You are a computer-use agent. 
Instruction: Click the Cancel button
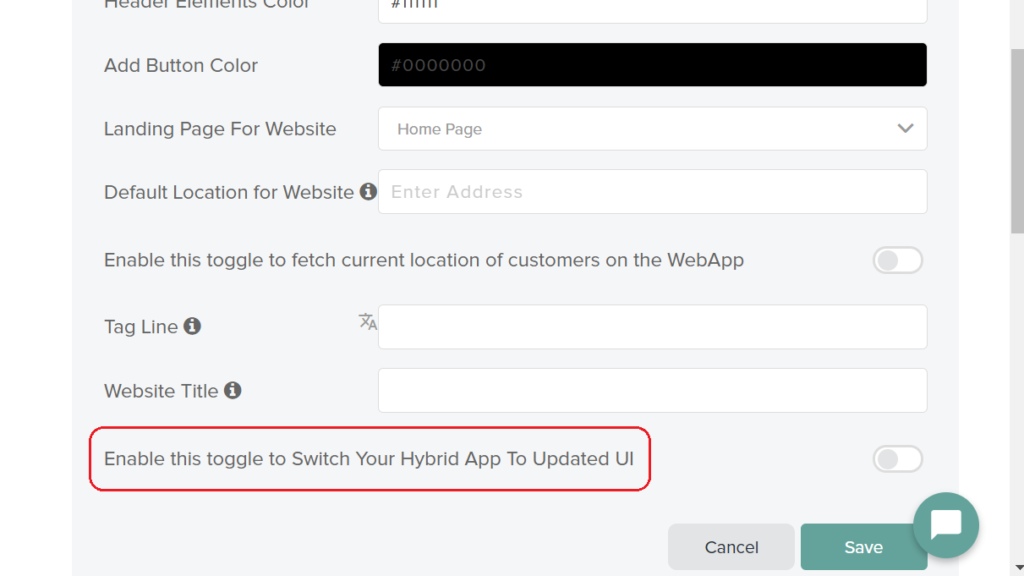tap(731, 547)
